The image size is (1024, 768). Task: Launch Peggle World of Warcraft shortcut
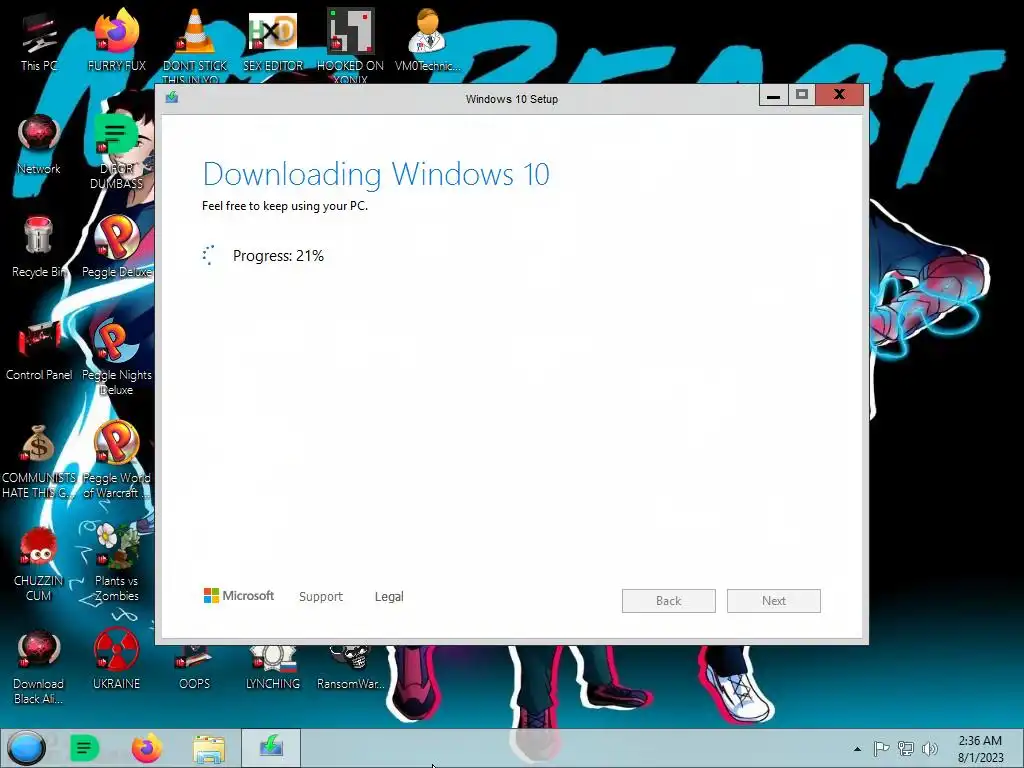(x=116, y=460)
